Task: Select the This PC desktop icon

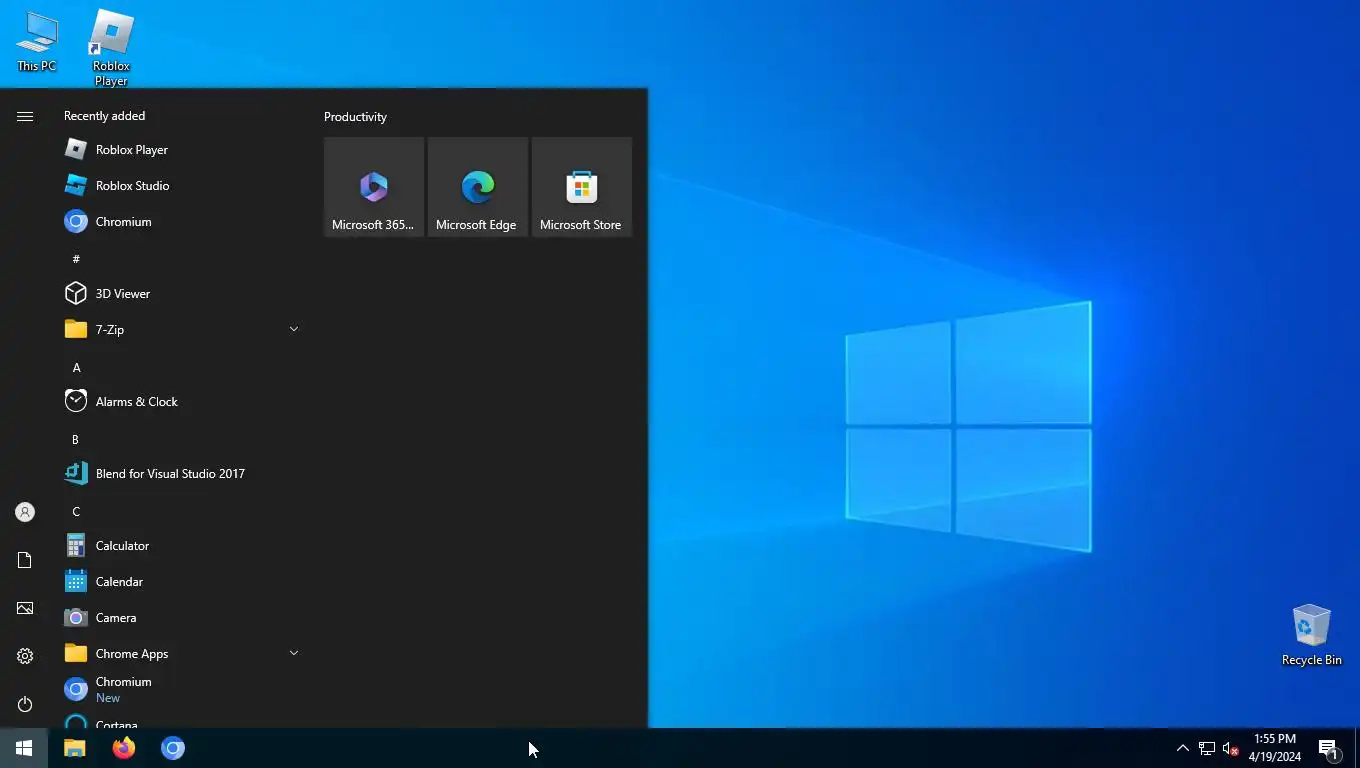Action: 37,42
